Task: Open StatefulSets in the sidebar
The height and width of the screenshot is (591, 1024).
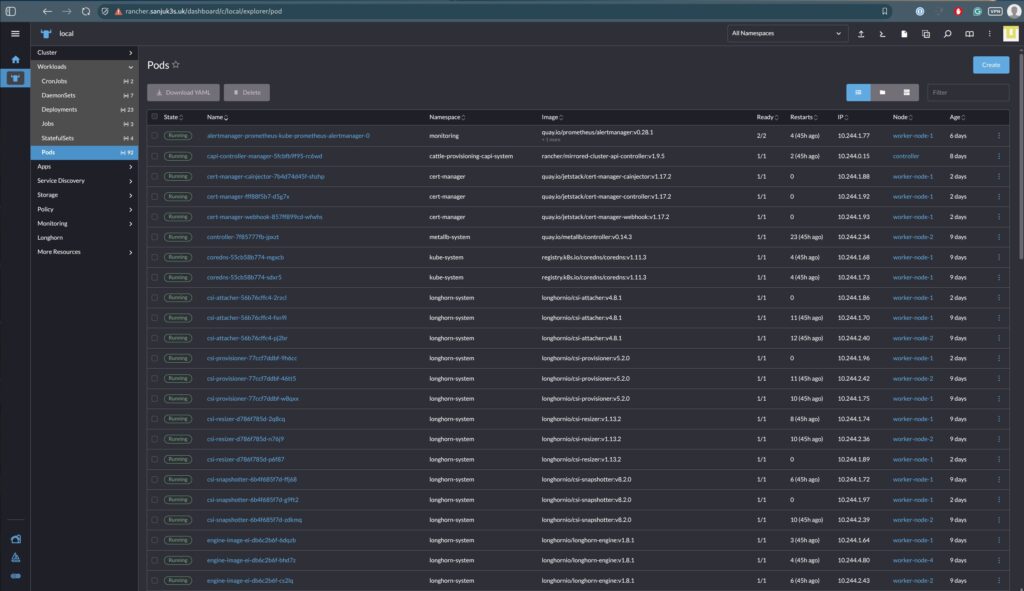Action: [x=84, y=138]
